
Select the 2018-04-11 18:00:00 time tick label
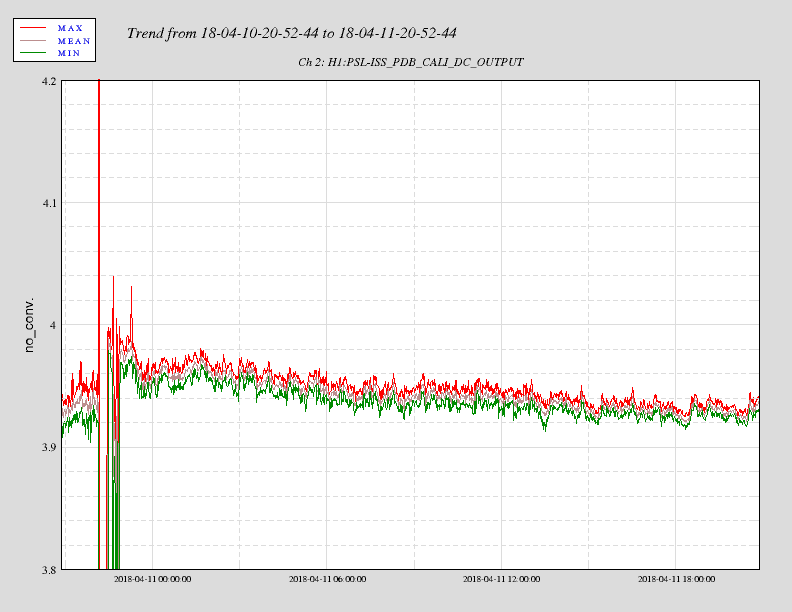pos(677,579)
